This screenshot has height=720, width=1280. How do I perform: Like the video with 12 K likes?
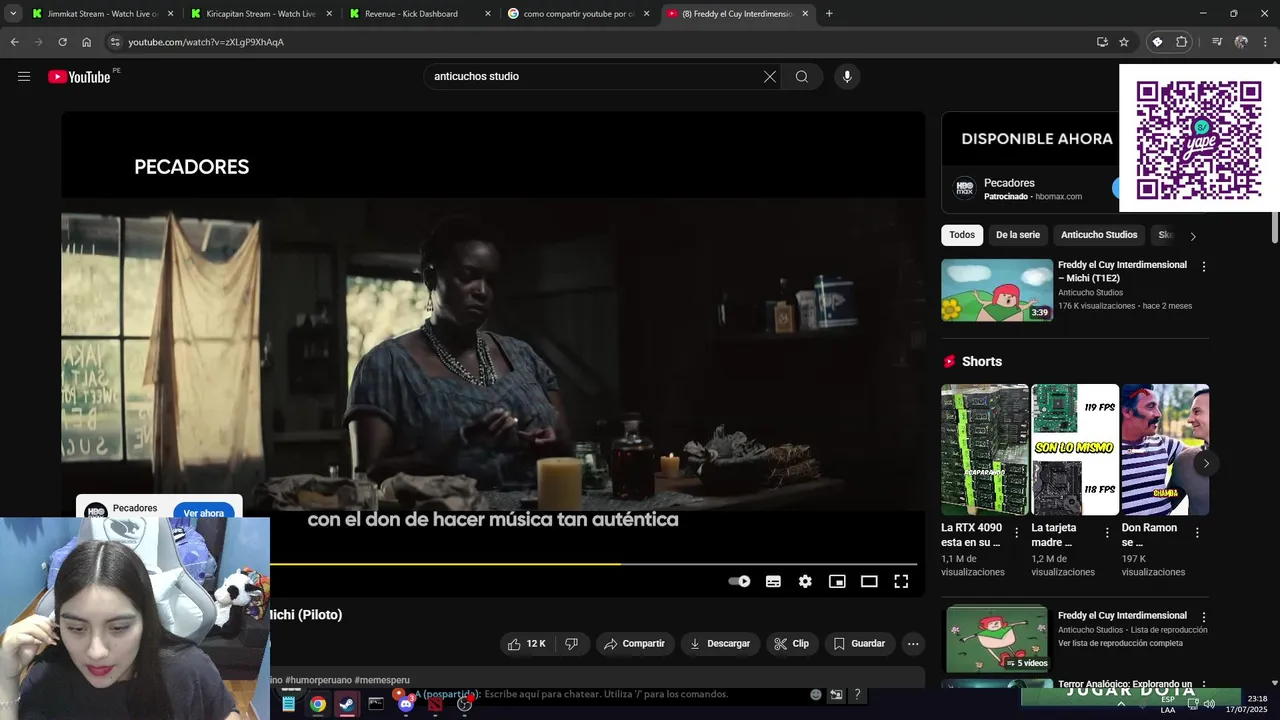point(526,644)
